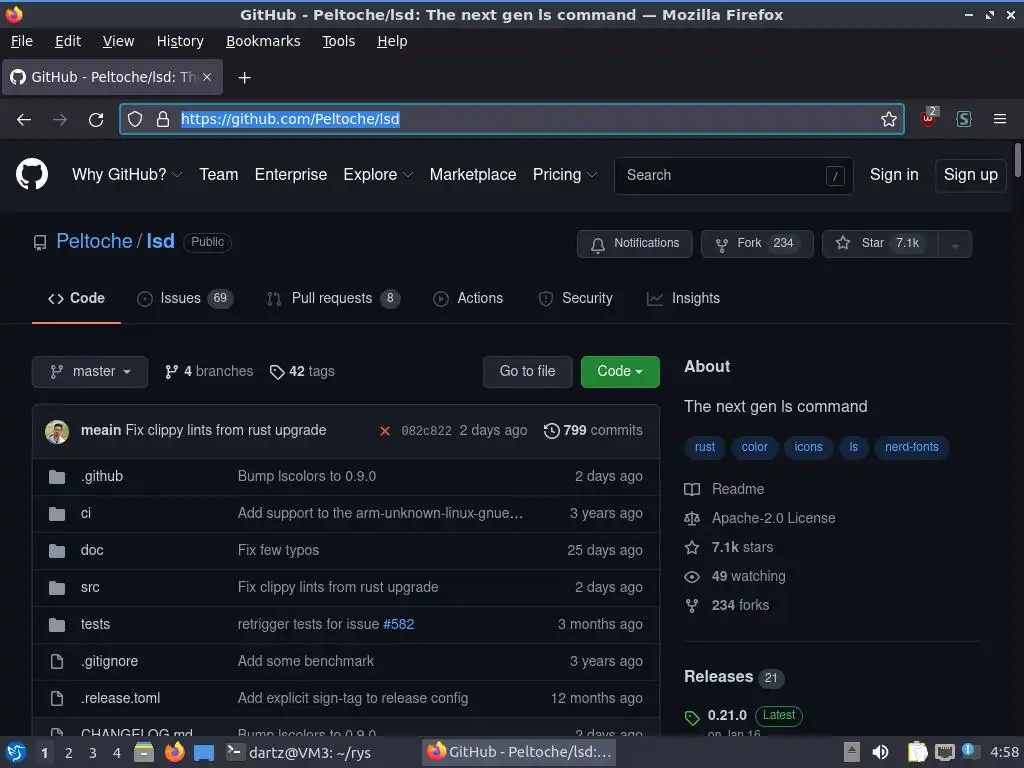Switch to the Issues tab

[185, 298]
